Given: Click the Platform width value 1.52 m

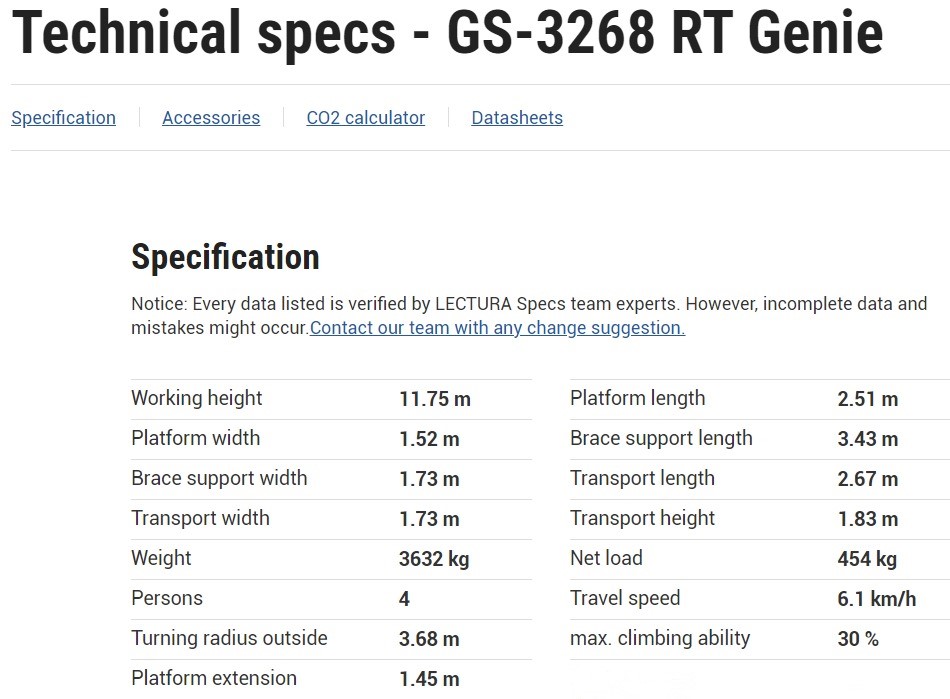Looking at the screenshot, I should [x=430, y=438].
